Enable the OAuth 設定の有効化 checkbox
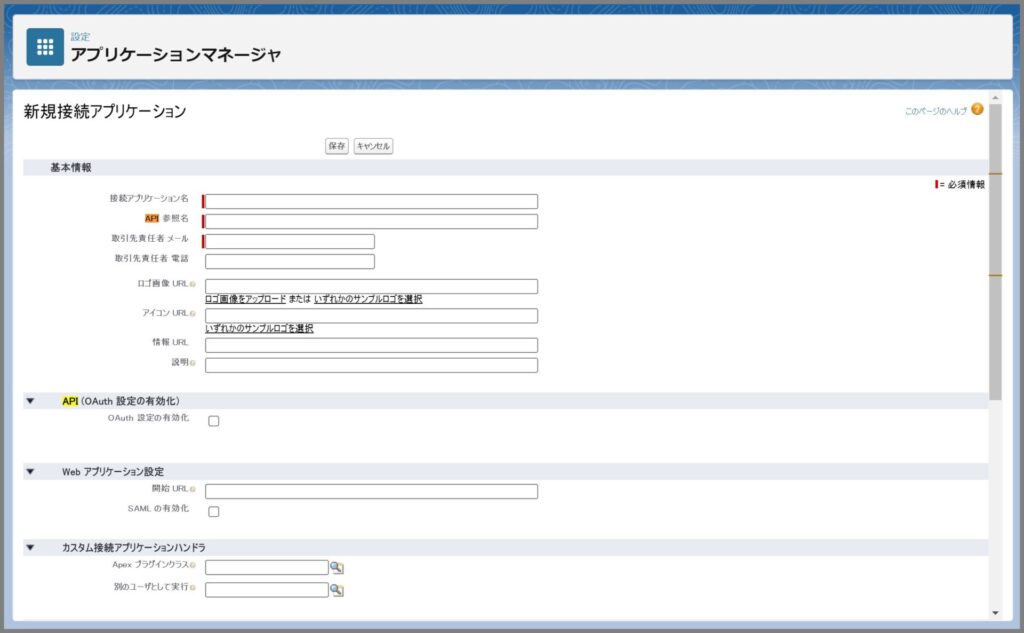 point(212,421)
